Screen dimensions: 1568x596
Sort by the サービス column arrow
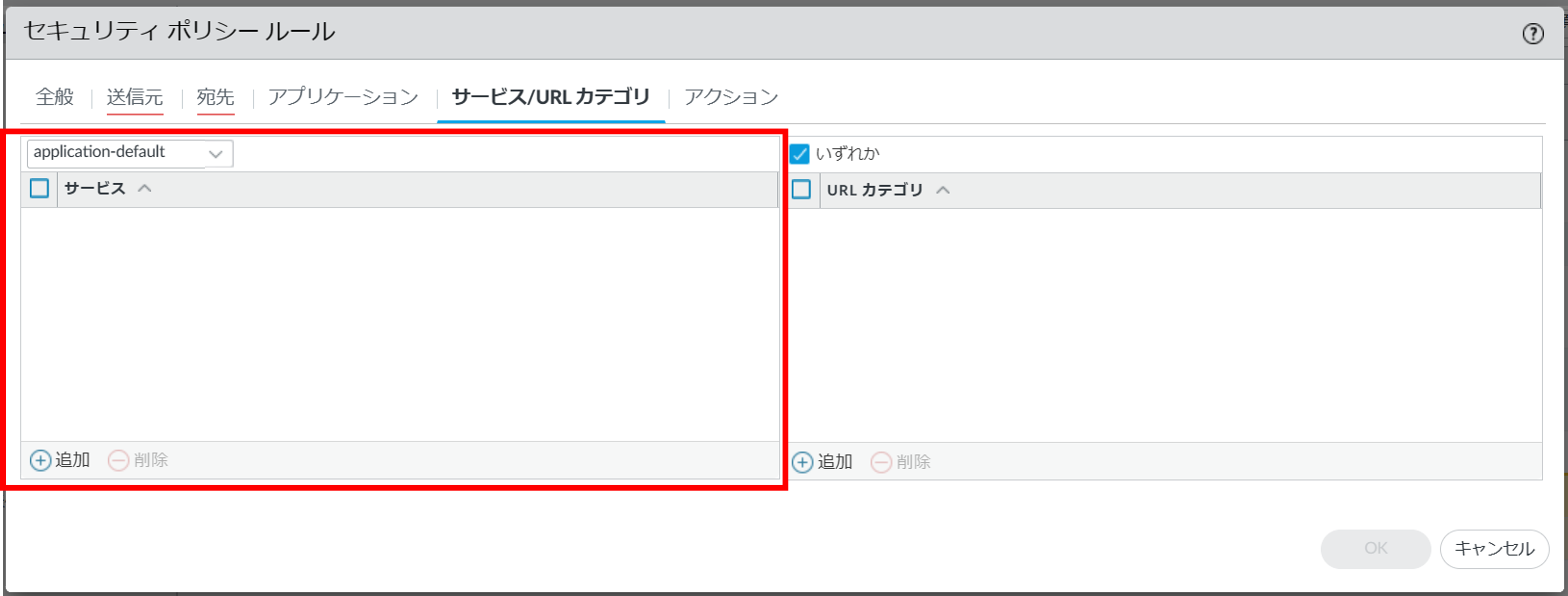[x=144, y=189]
